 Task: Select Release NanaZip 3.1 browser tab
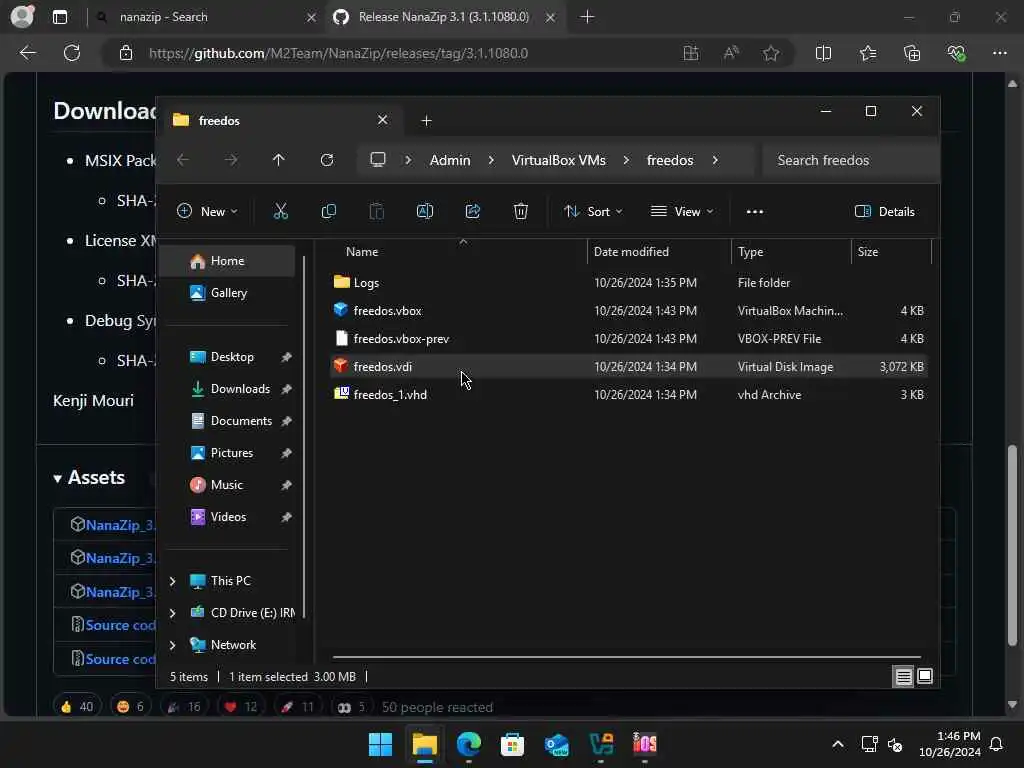click(x=444, y=17)
